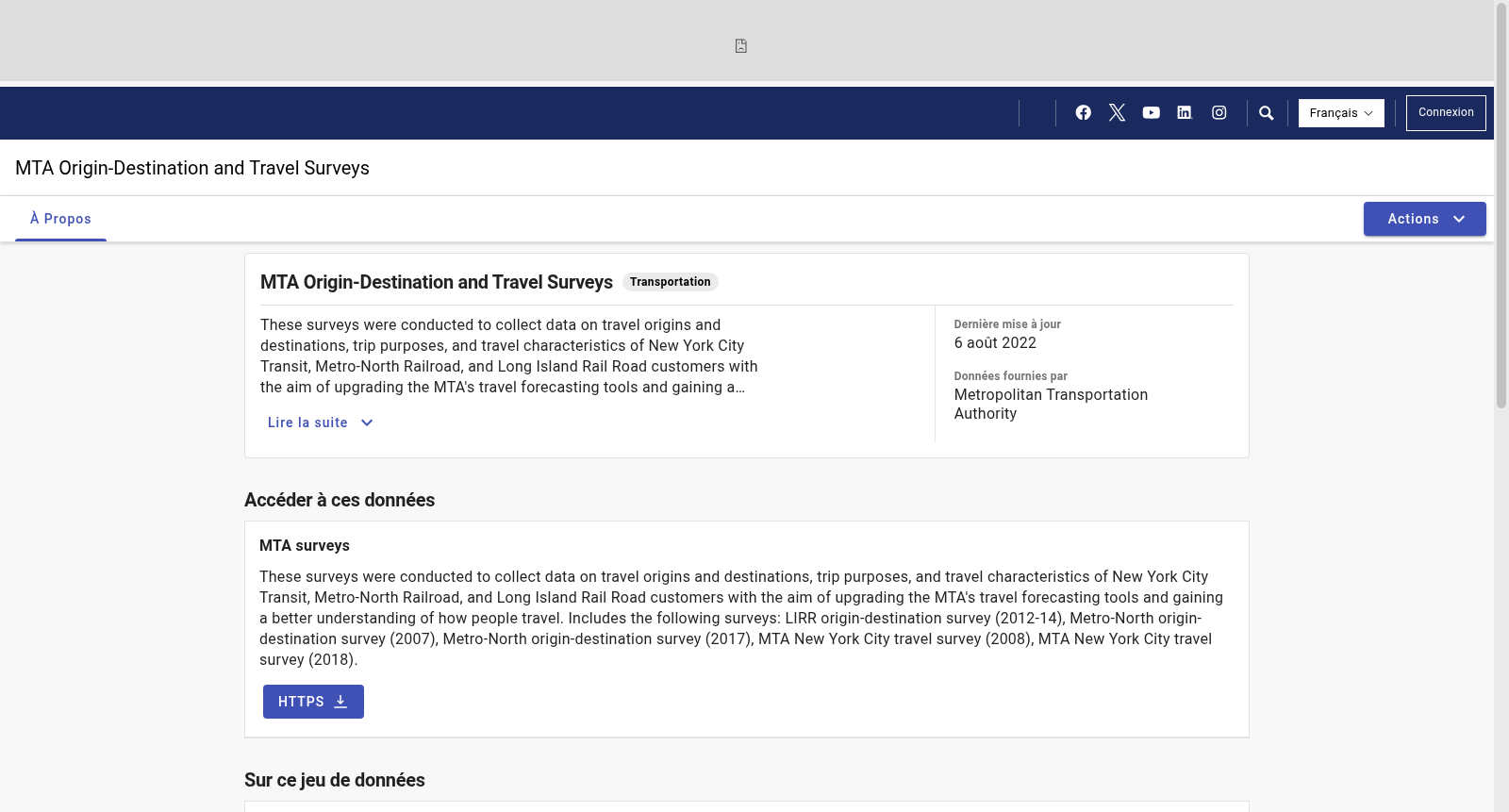Expand the Actions dropdown menu

(x=1424, y=219)
